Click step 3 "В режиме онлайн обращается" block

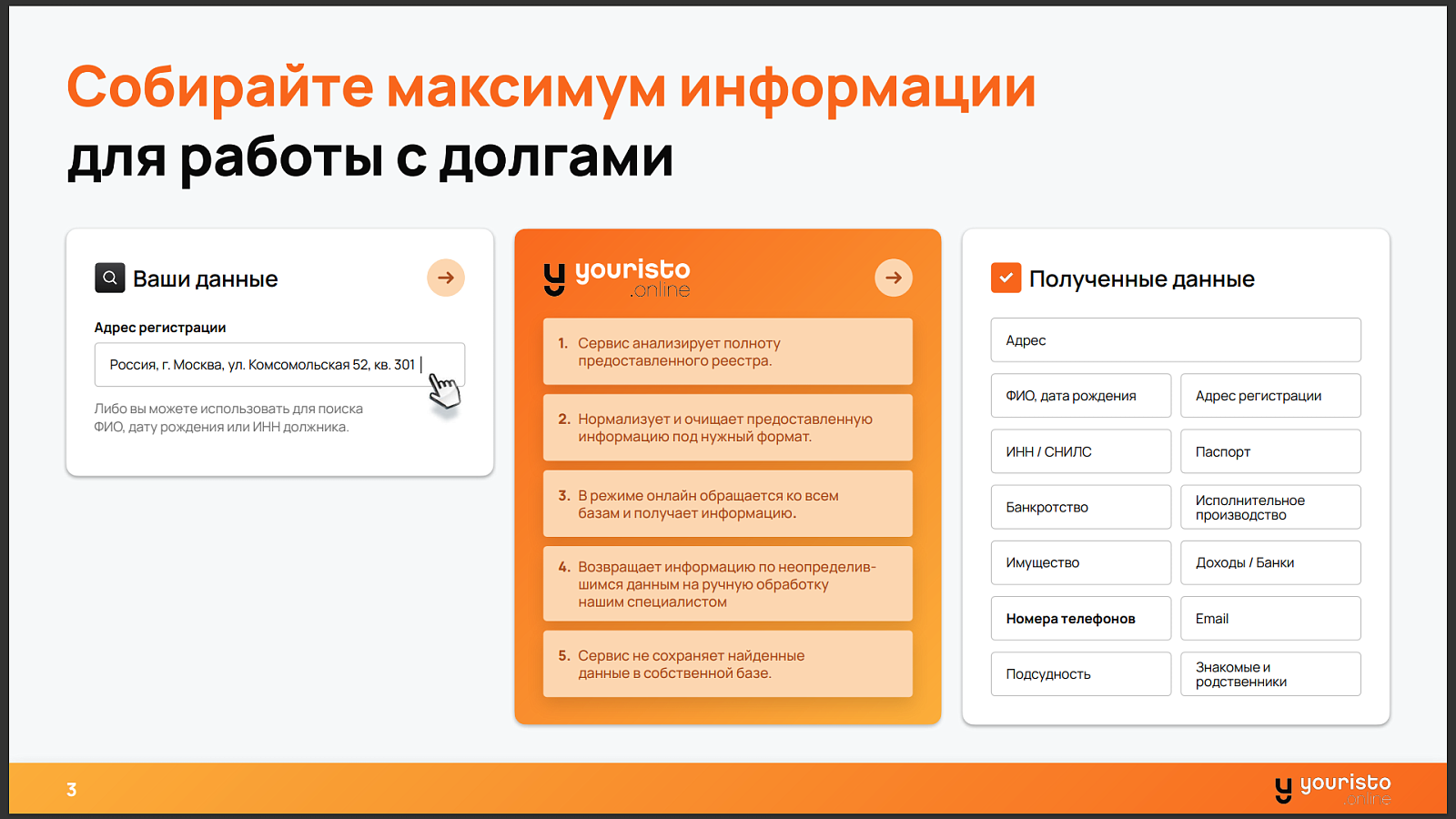pyautogui.click(x=728, y=503)
